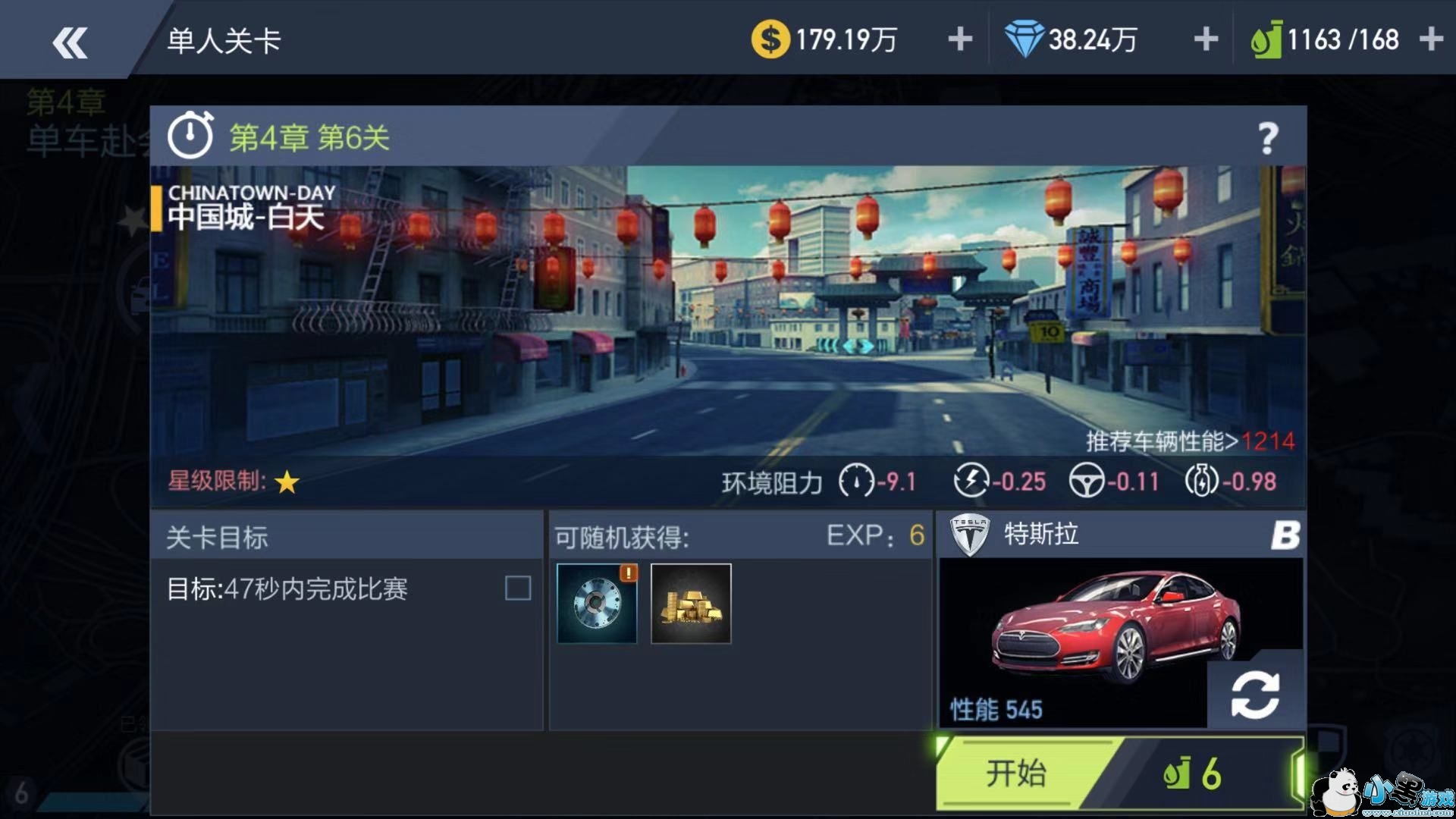1456x819 pixels.
Task: Tap the steering wheel handling icon -0.11
Action: [1087, 481]
